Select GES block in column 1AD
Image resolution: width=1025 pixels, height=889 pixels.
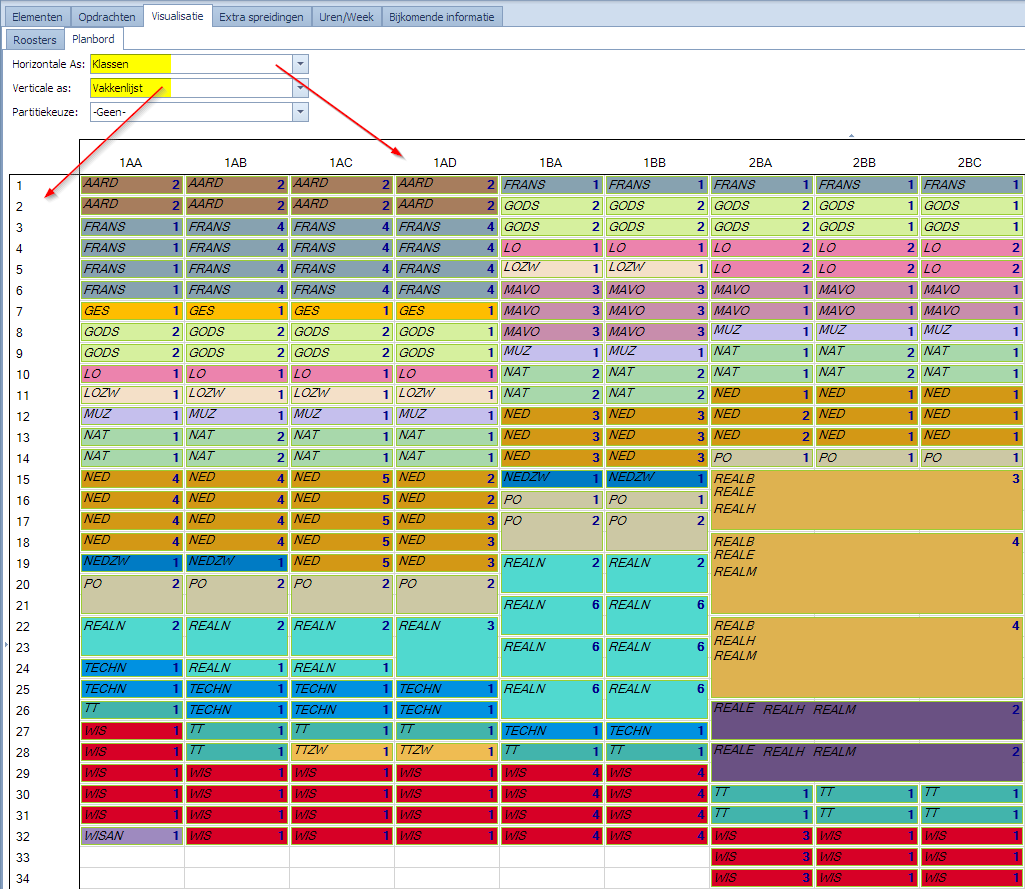coord(446,310)
